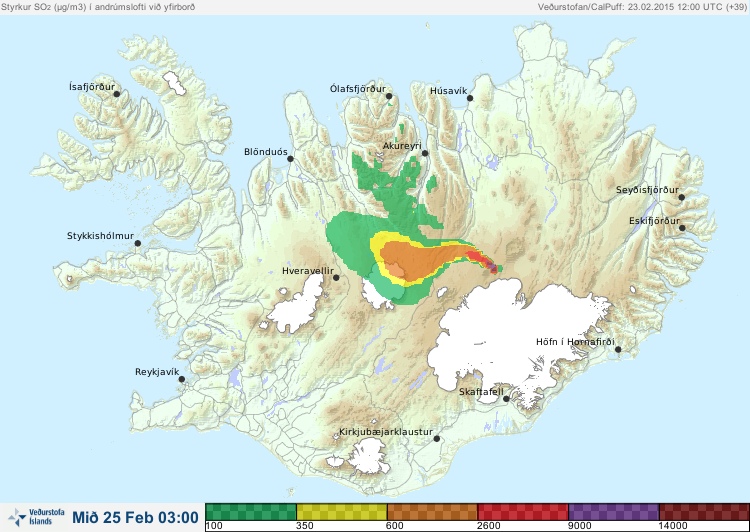Click the Seyðisfjörður label text

647,190
